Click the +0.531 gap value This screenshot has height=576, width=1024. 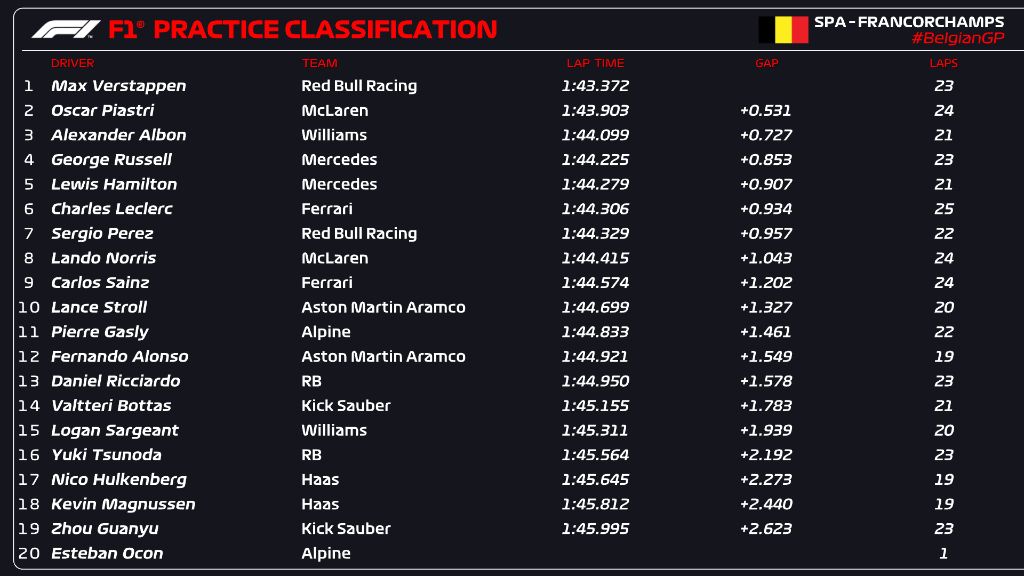tap(765, 111)
